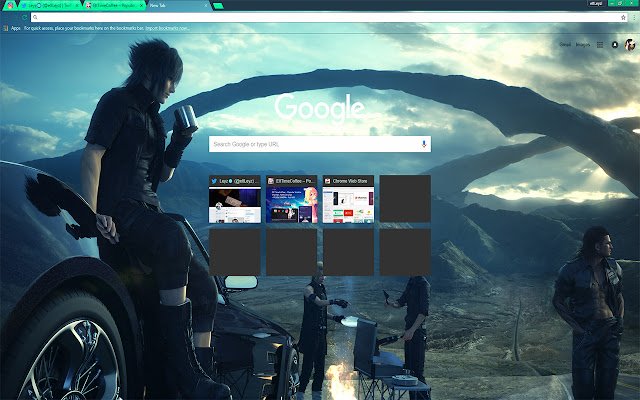The height and width of the screenshot is (400, 640).
Task: Open the Google account avatar
Action: pos(630,45)
